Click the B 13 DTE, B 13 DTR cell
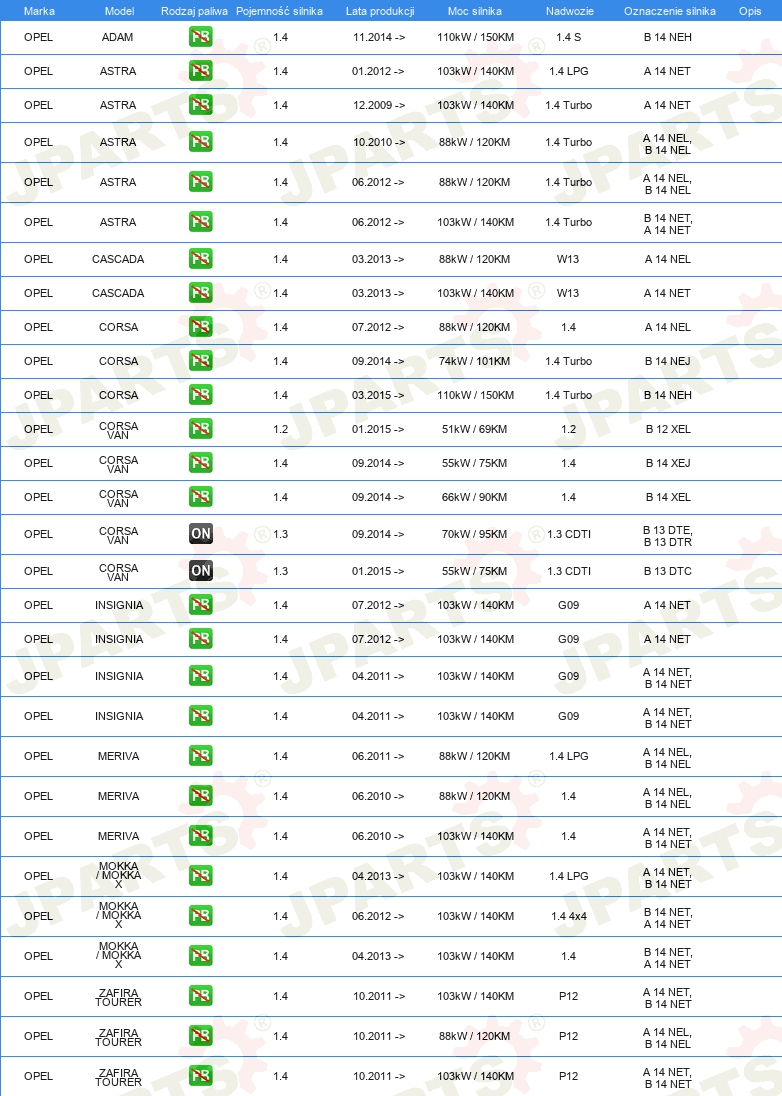Viewport: 782px width, 1096px height. click(667, 535)
